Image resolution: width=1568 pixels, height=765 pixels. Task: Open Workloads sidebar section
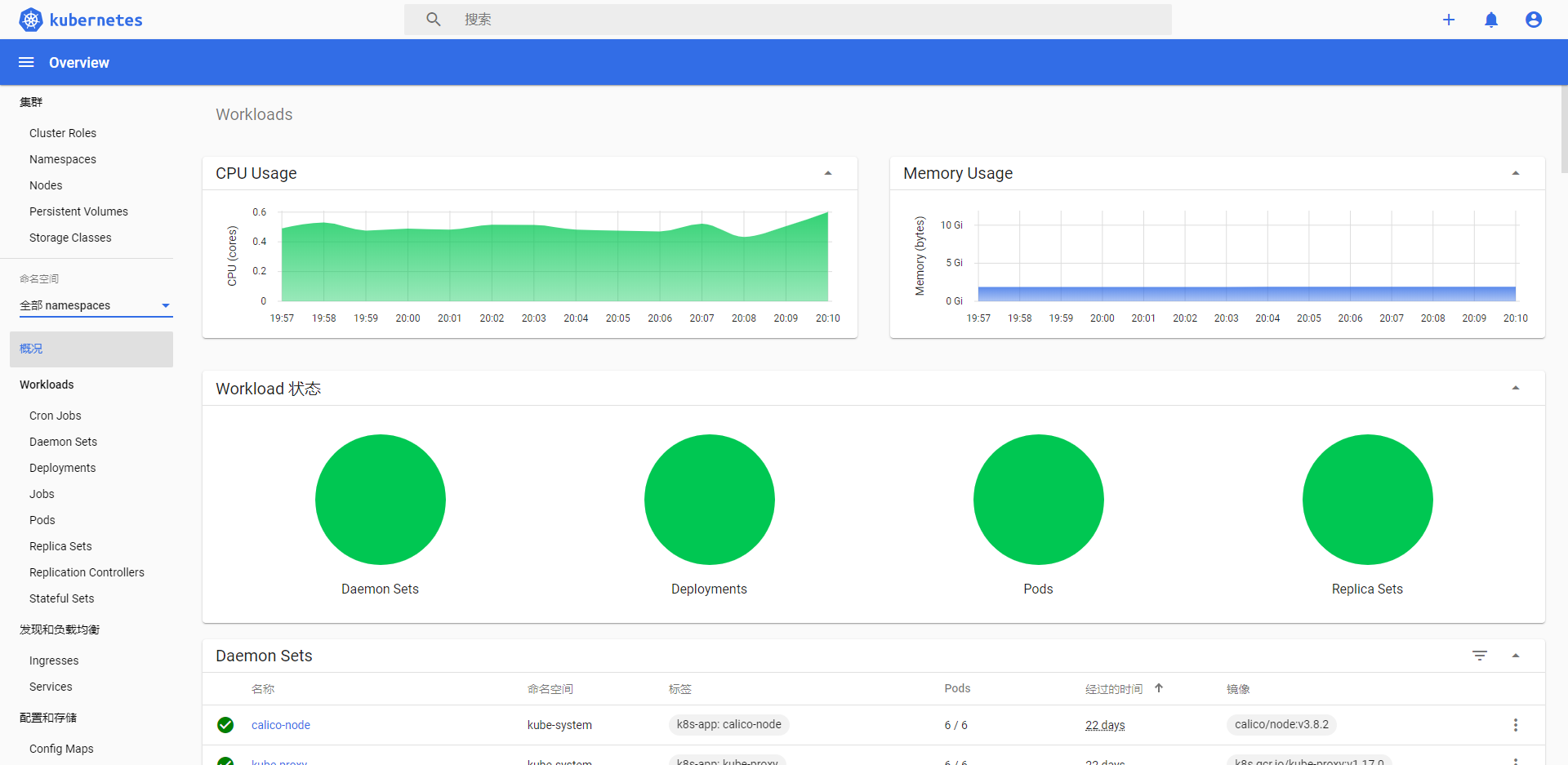(x=47, y=385)
